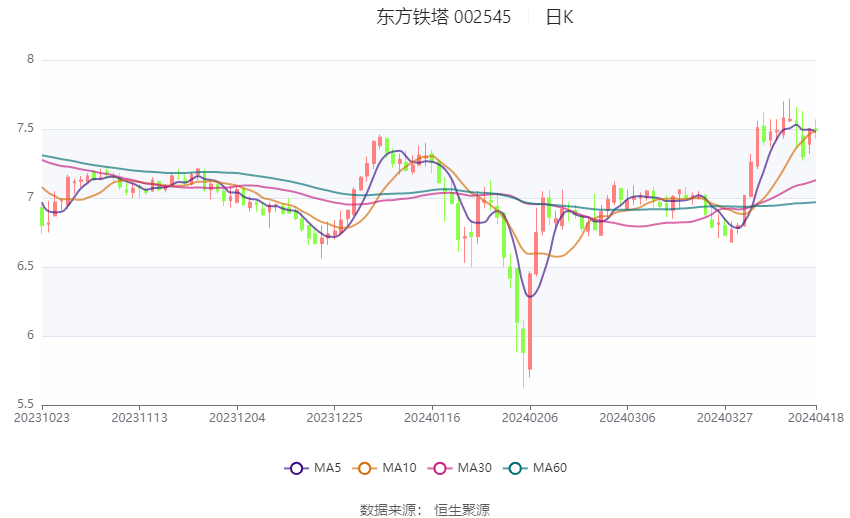Select the 日K period label
The width and height of the screenshot is (850, 518).
pos(559,17)
